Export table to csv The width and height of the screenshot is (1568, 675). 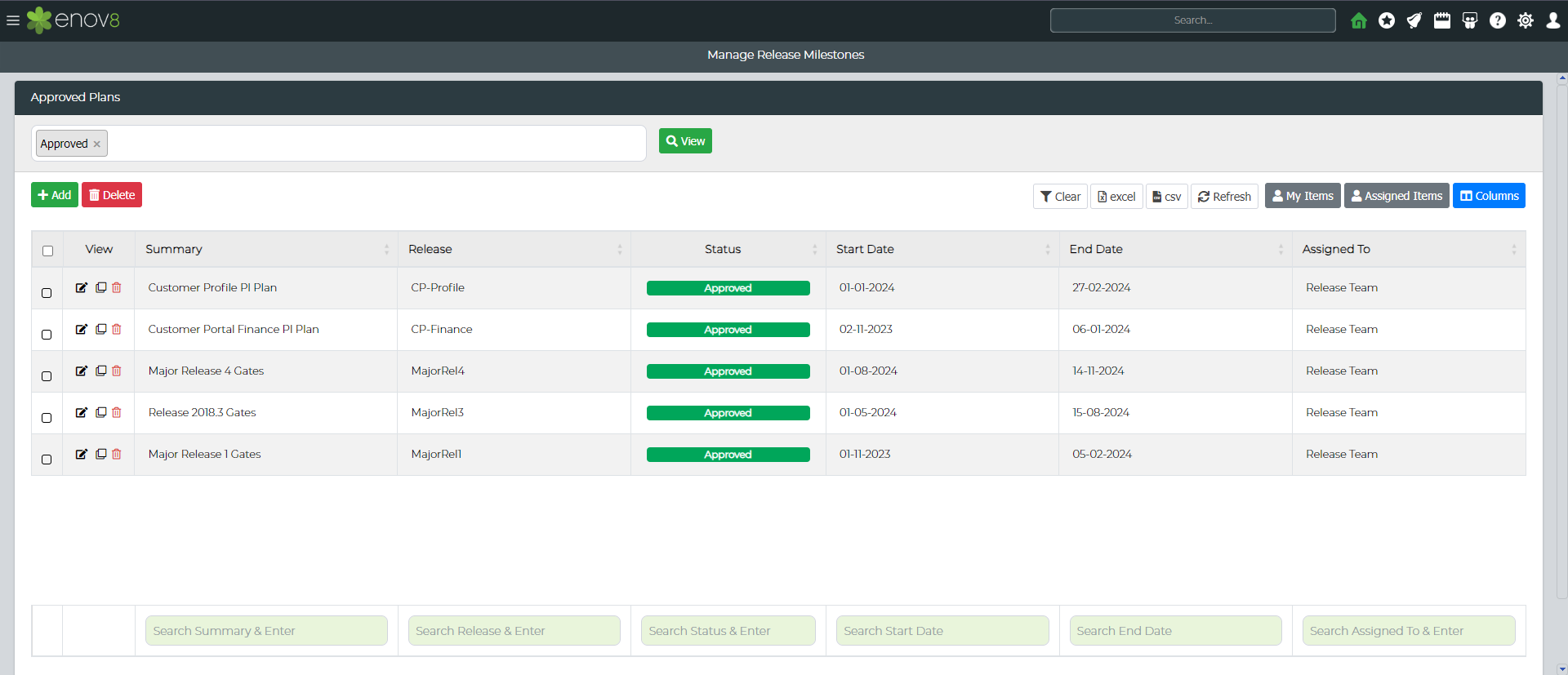click(1166, 196)
